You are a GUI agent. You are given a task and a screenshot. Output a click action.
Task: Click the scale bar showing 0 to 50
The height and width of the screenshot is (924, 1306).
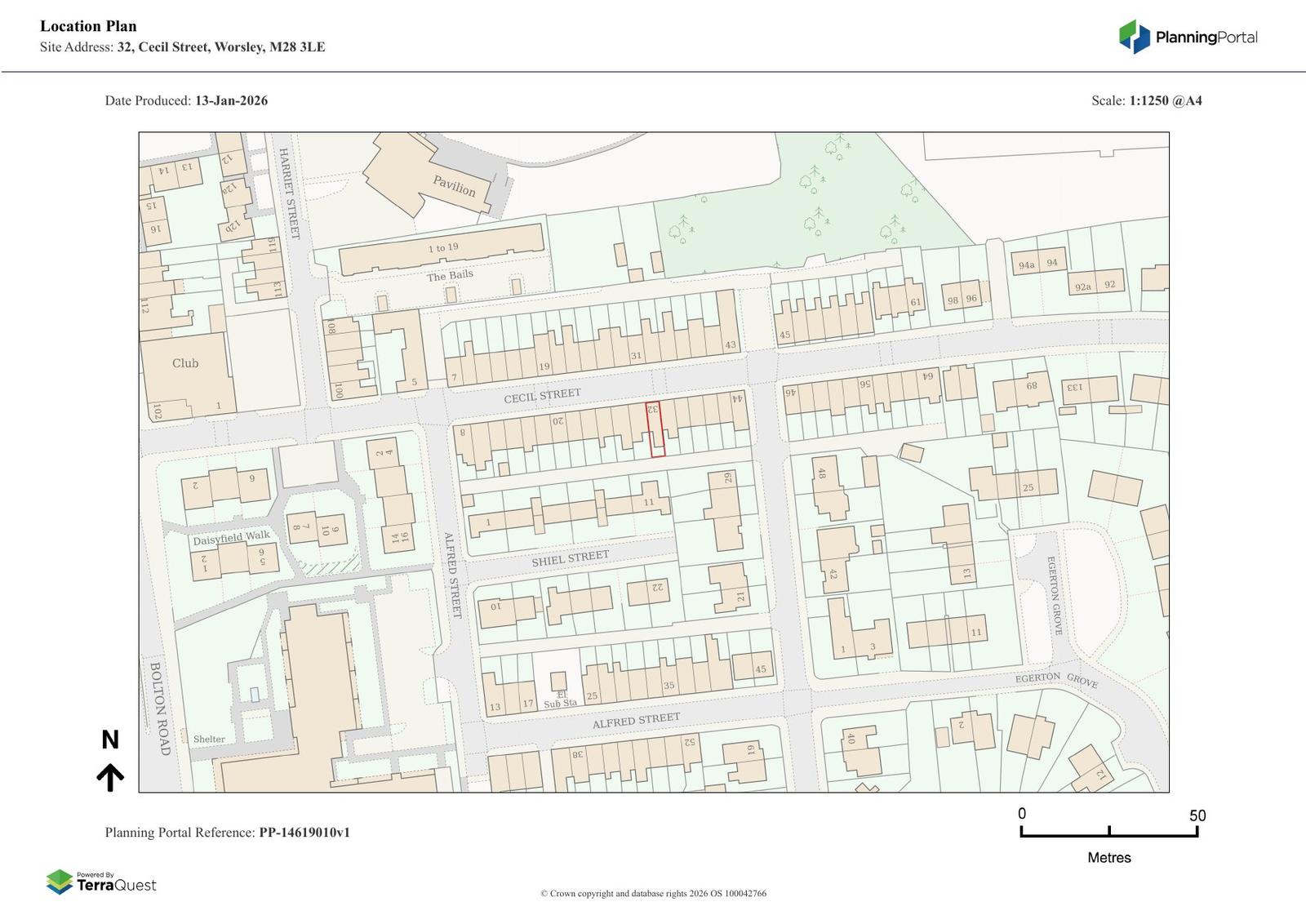1108,832
